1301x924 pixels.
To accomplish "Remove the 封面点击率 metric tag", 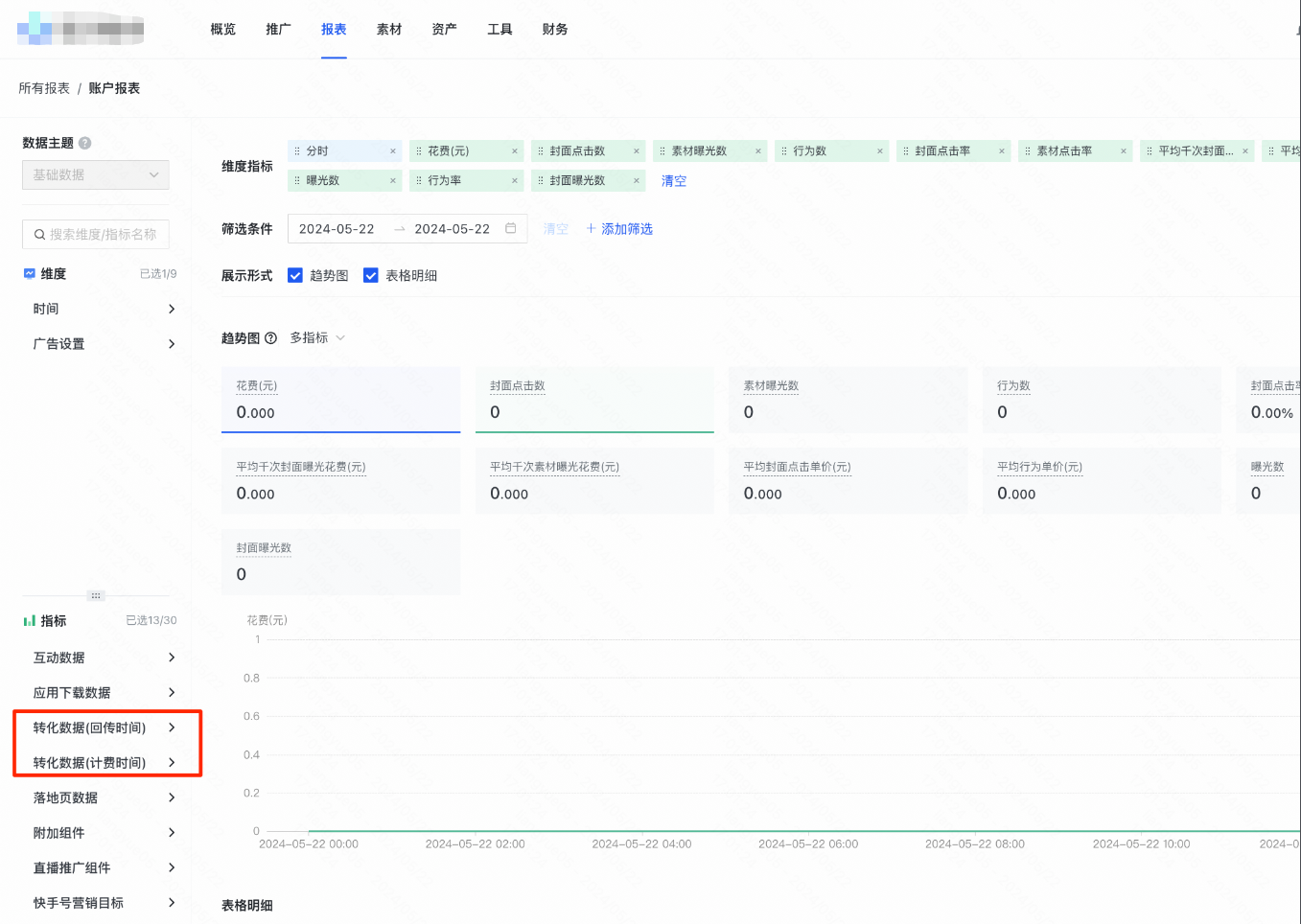I will [1001, 151].
